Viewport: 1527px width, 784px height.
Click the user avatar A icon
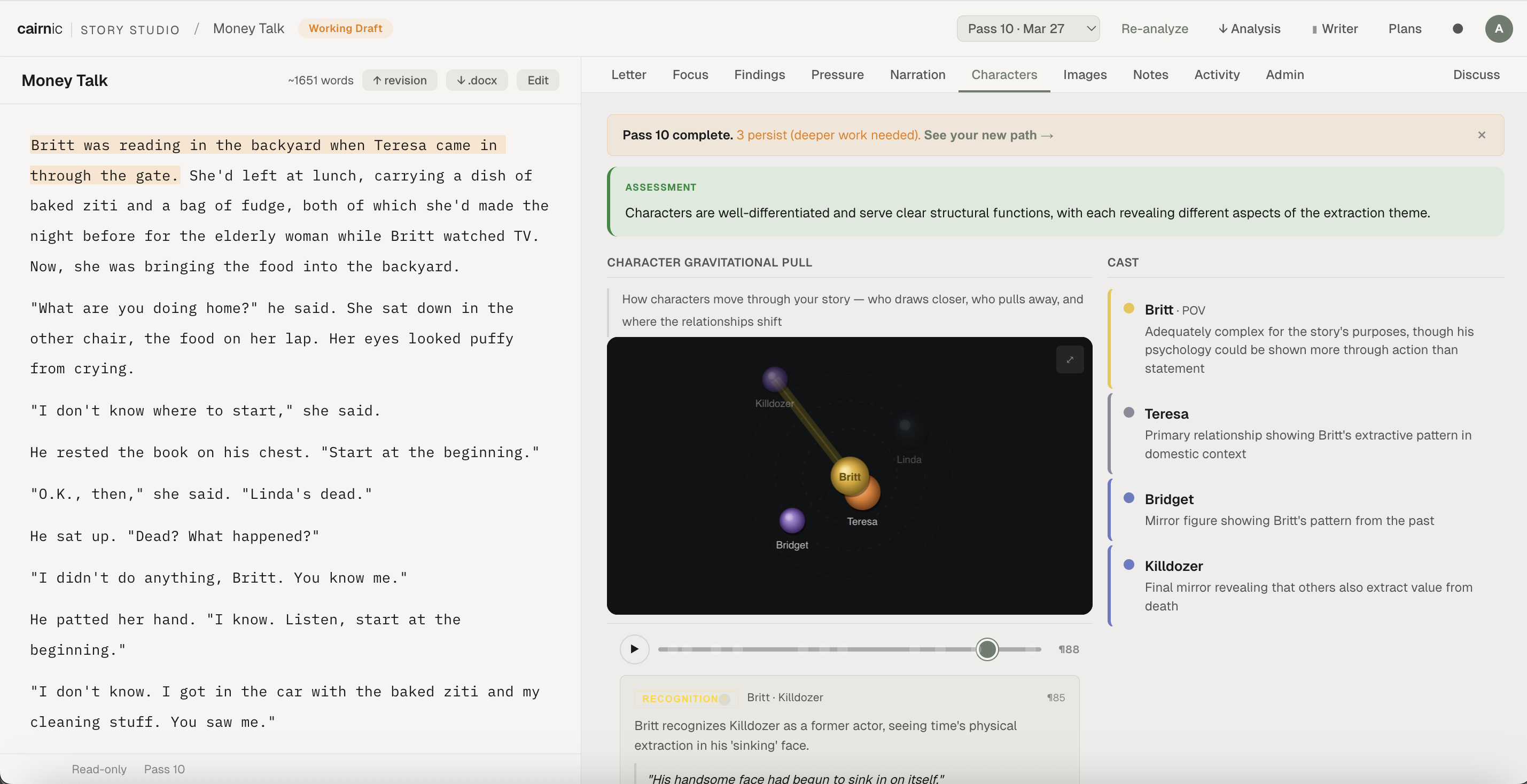(x=1498, y=28)
